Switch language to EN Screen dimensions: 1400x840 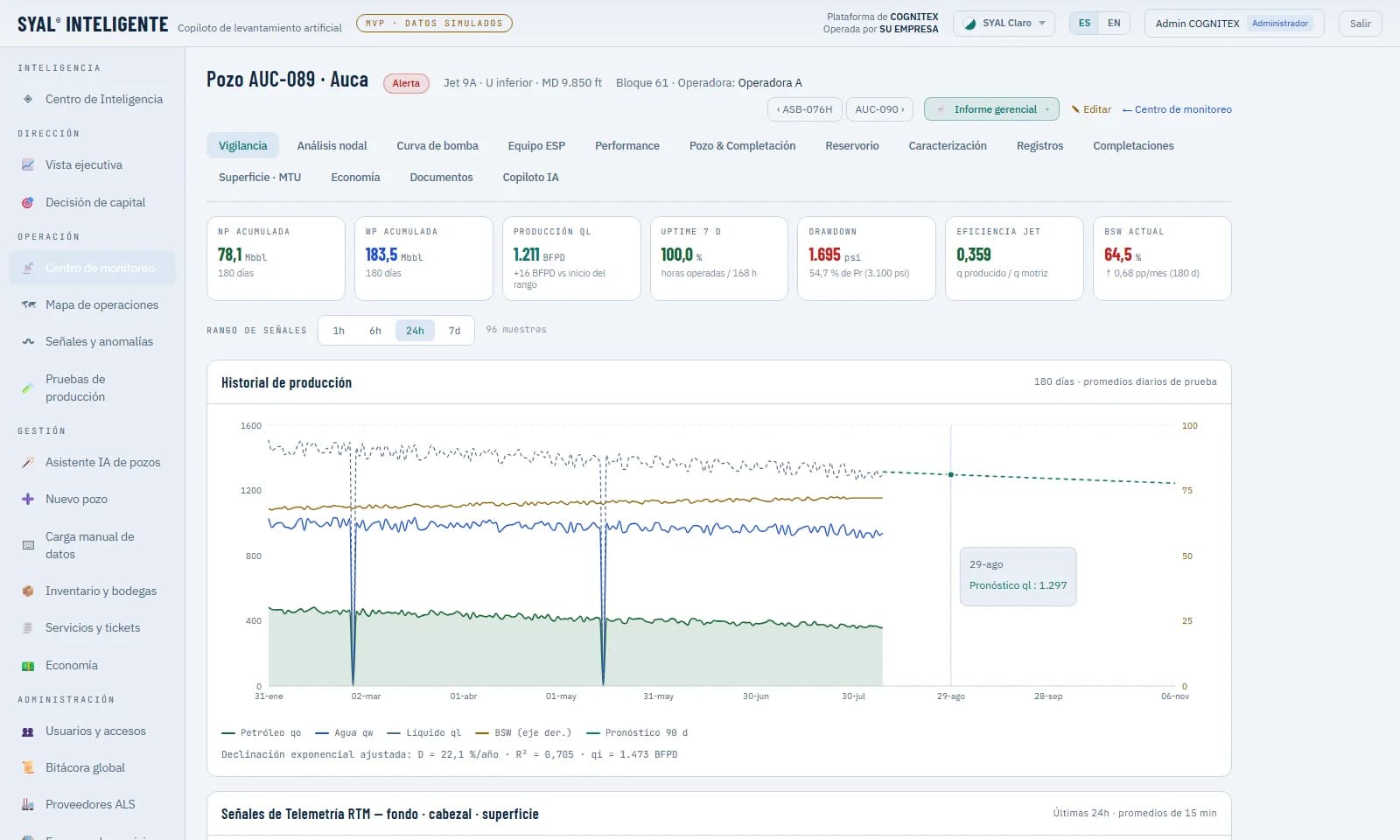pos(1114,23)
